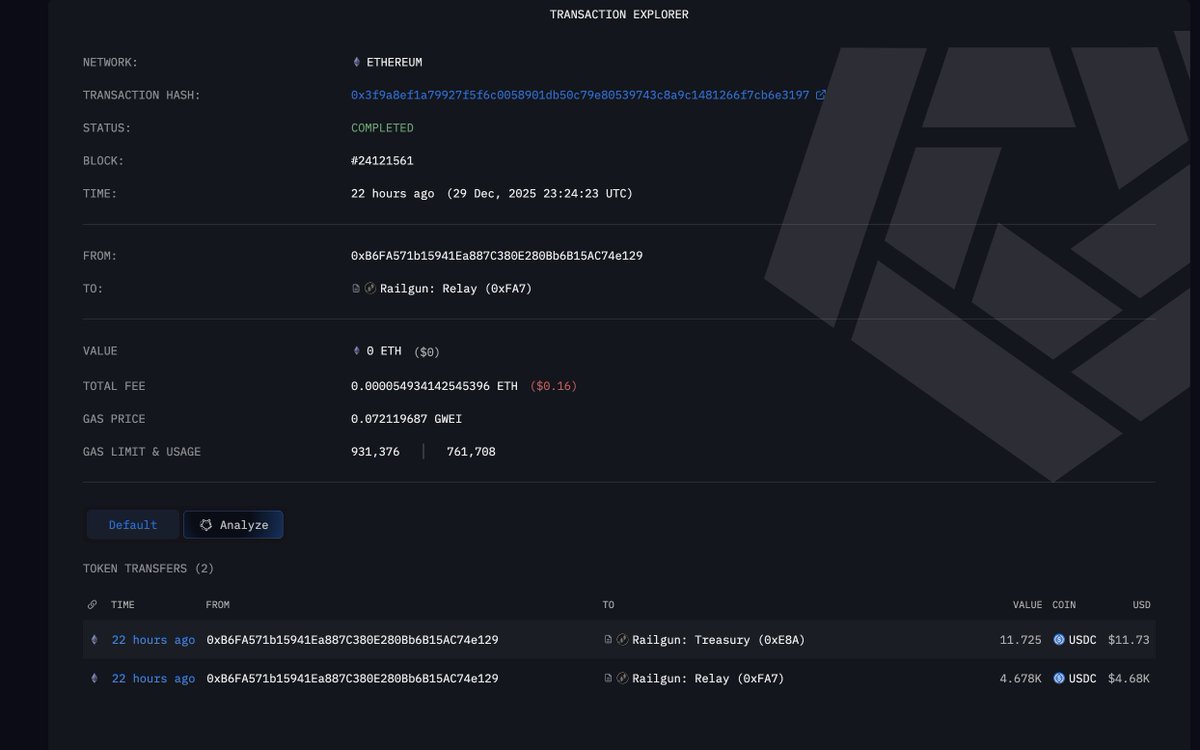Image resolution: width=1200 pixels, height=750 pixels.
Task: Open Railgun: Treasury (0xE8A) recipient
Action: 718,640
